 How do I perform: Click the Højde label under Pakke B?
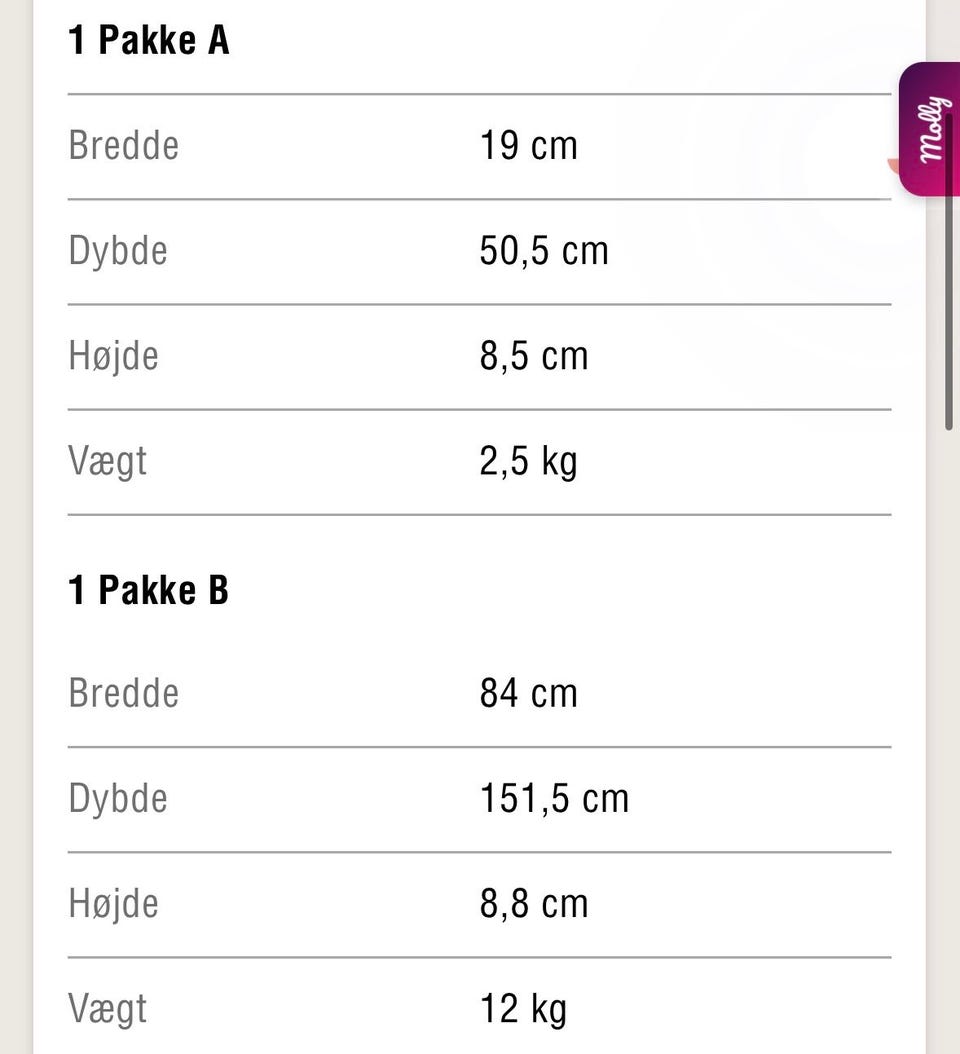[114, 903]
